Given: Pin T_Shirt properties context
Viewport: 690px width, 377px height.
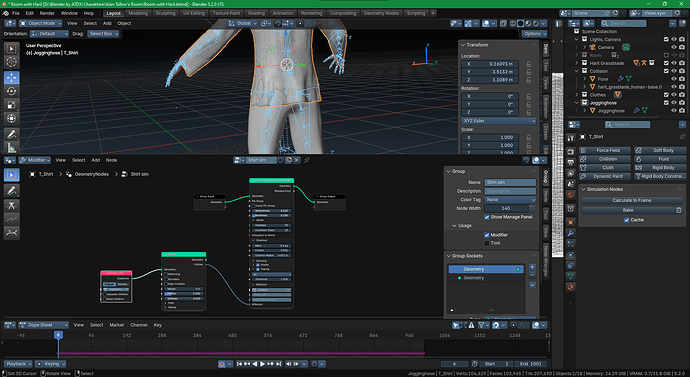Looking at the screenshot, I should click(683, 137).
